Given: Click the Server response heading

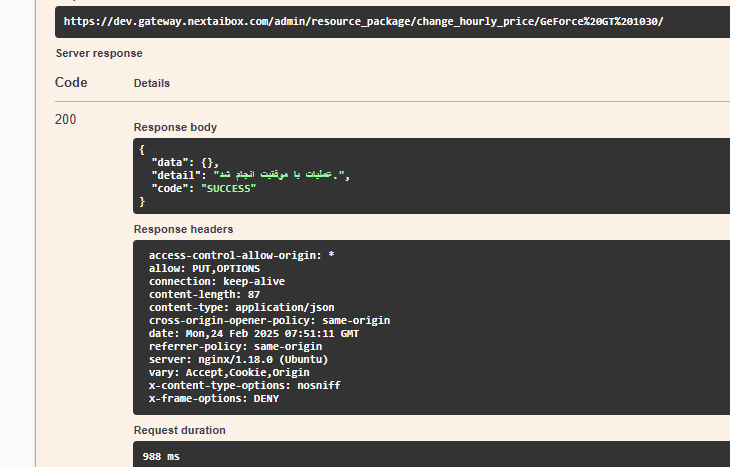Looking at the screenshot, I should [99, 53].
